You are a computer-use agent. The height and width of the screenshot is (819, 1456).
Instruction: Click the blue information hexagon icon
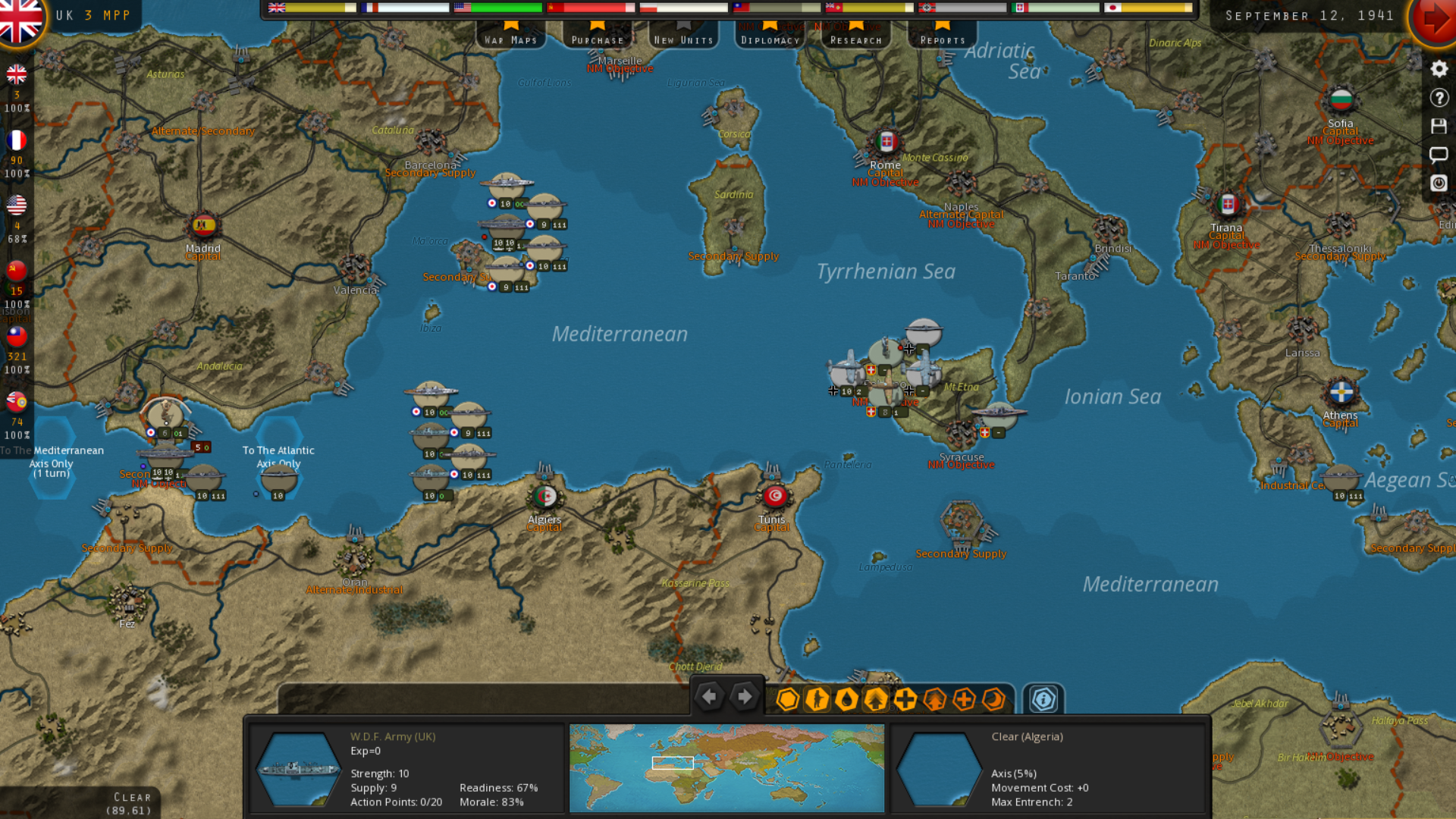(1043, 699)
